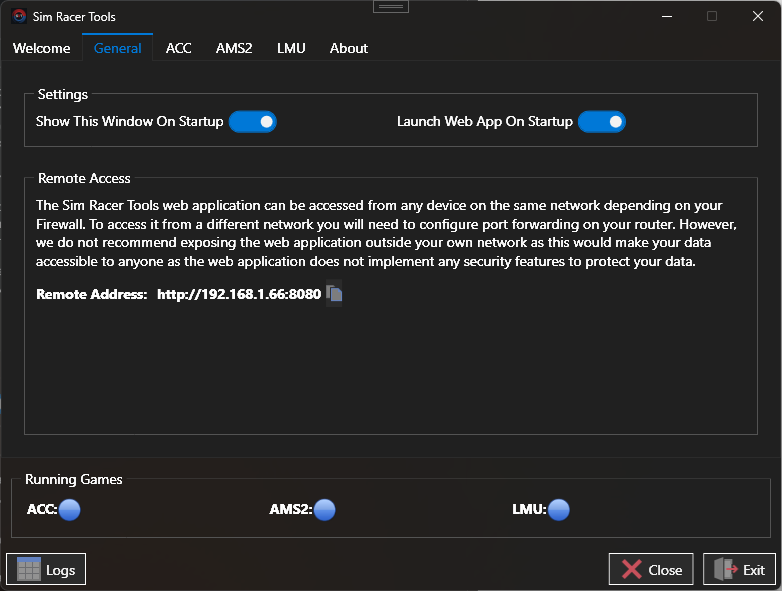
Task: Click the Sim Racer Tools title bar logo
Action: (x=19, y=17)
